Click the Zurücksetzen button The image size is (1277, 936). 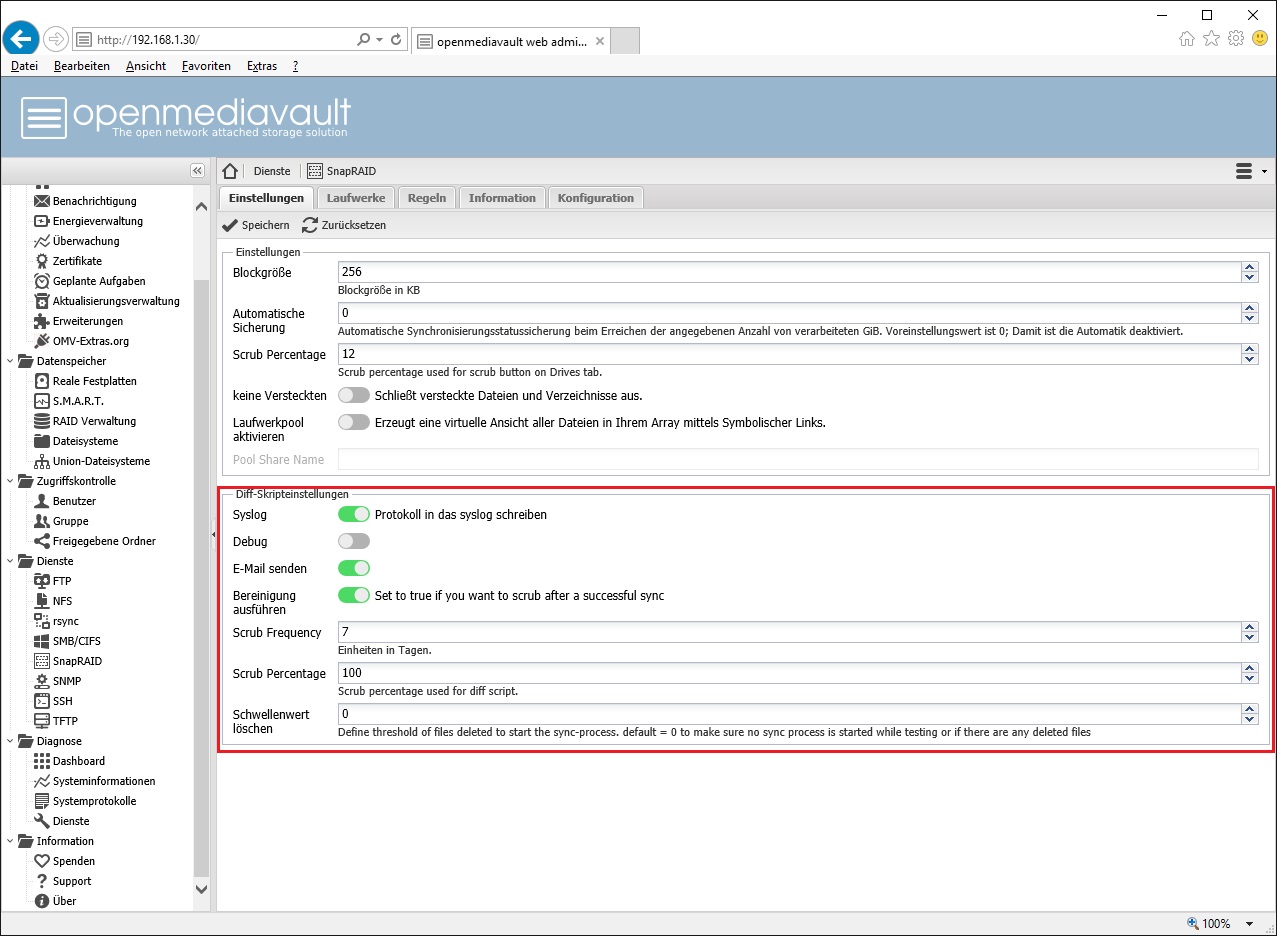[344, 225]
